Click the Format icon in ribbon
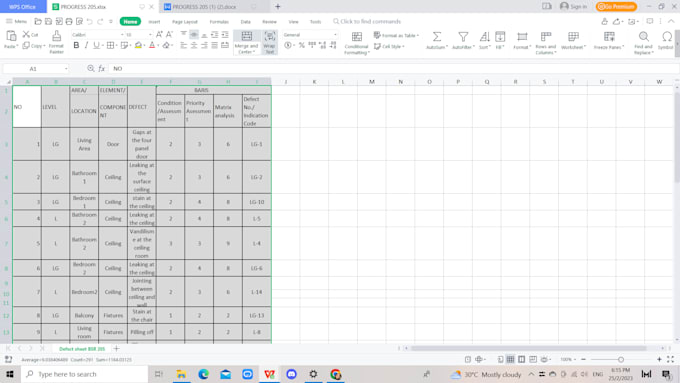Viewport: 680px width, 383px height. pyautogui.click(x=522, y=37)
